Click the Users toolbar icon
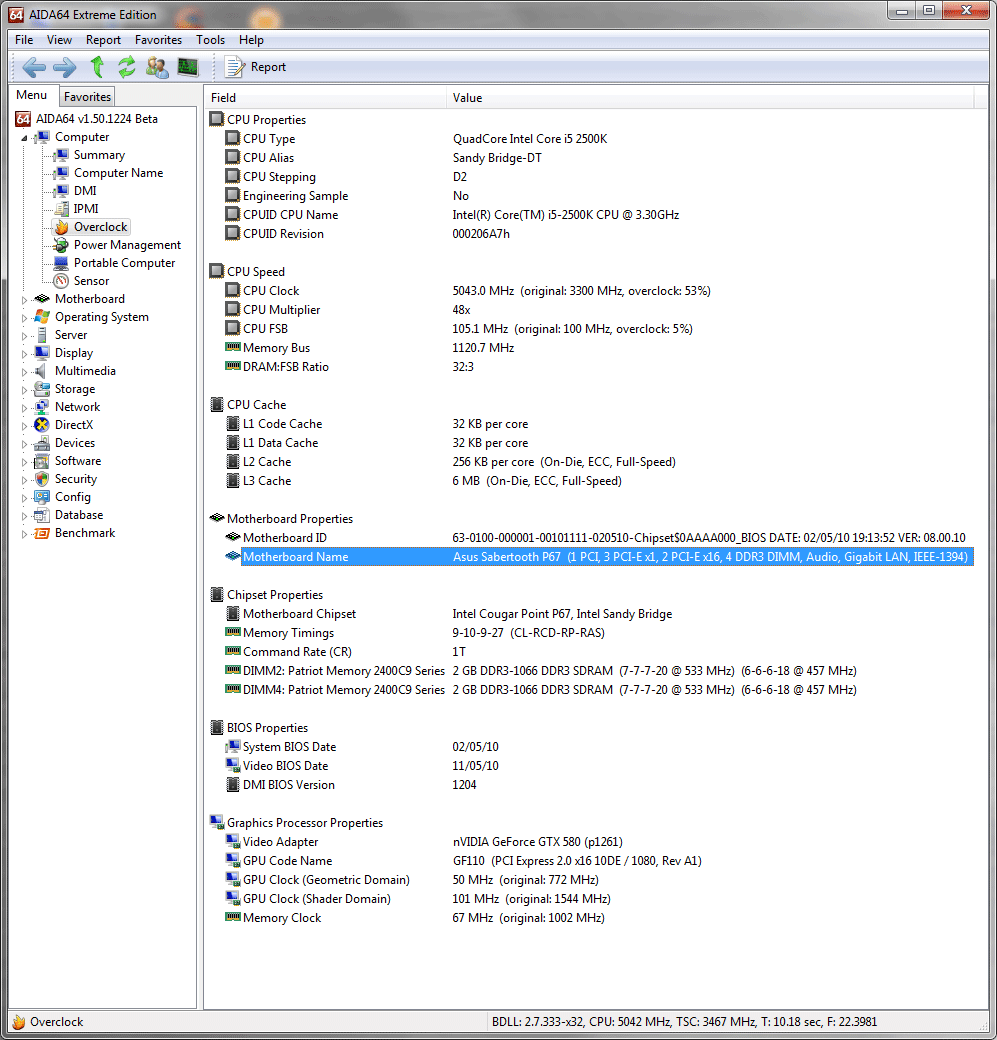Image resolution: width=997 pixels, height=1040 pixels. click(x=157, y=67)
